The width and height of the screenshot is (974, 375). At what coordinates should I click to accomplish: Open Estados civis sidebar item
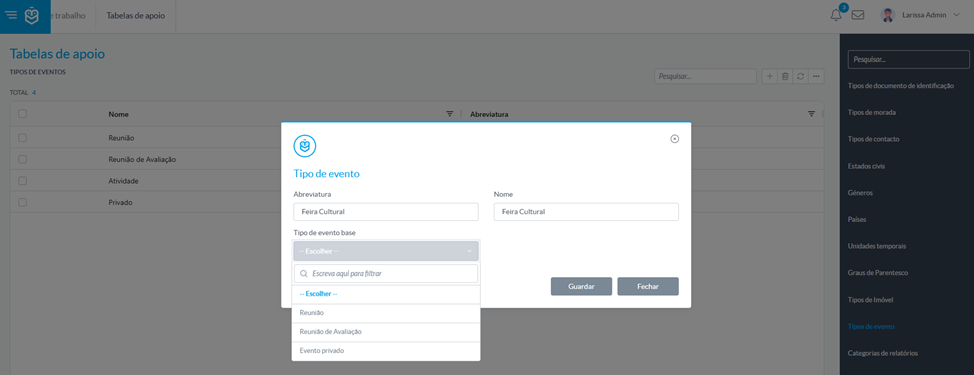[867, 166]
